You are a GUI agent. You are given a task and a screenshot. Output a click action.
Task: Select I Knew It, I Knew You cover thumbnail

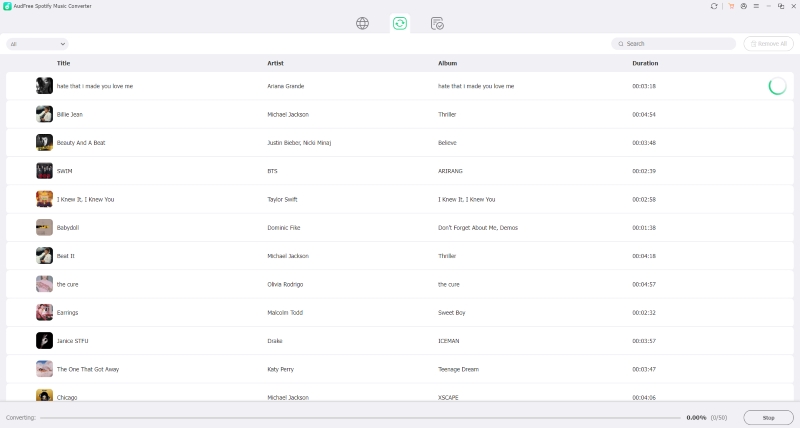tap(44, 199)
